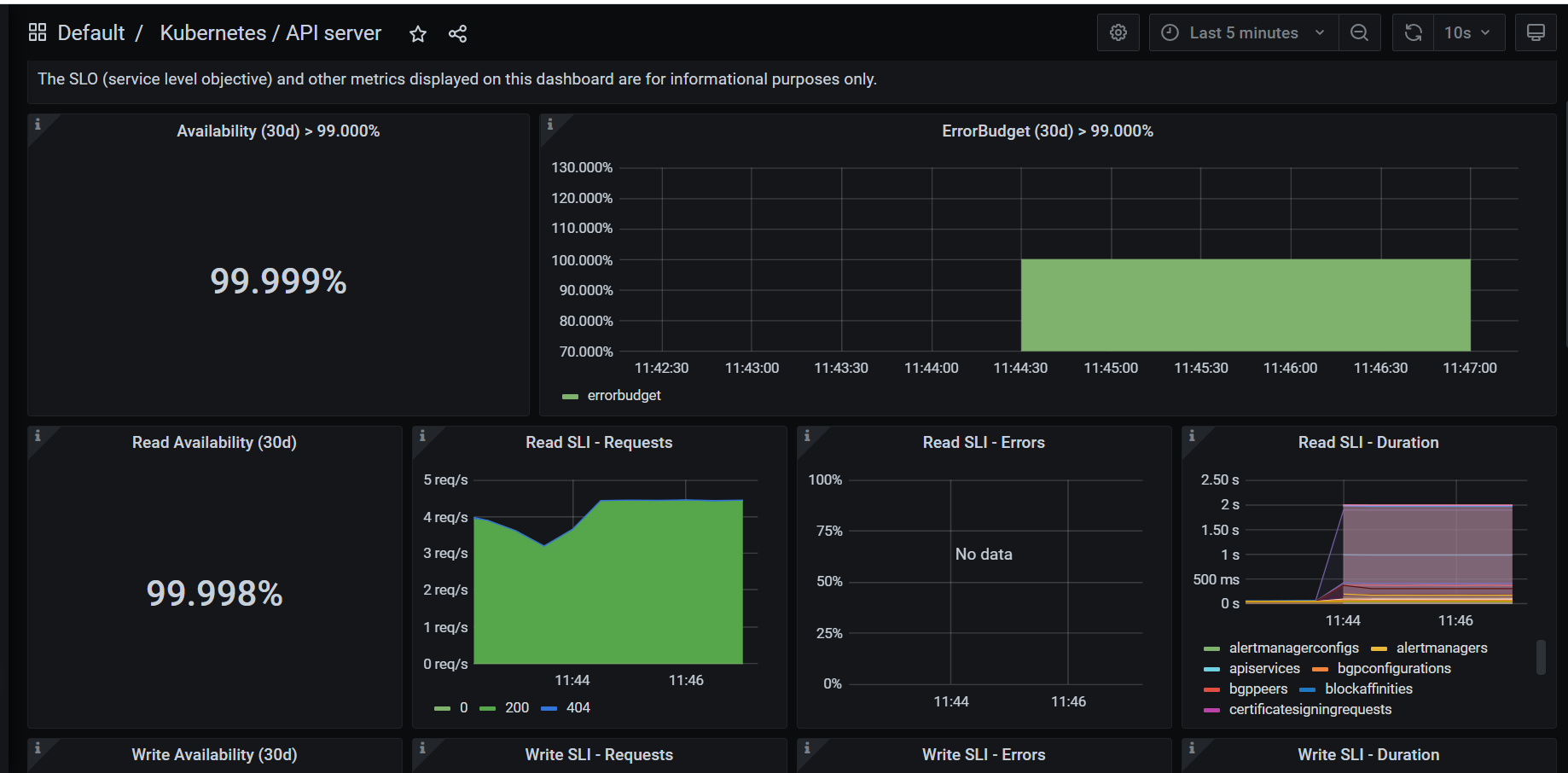Open the 10s refresh interval dropdown
This screenshot has height=773, width=1568.
click(x=1468, y=32)
